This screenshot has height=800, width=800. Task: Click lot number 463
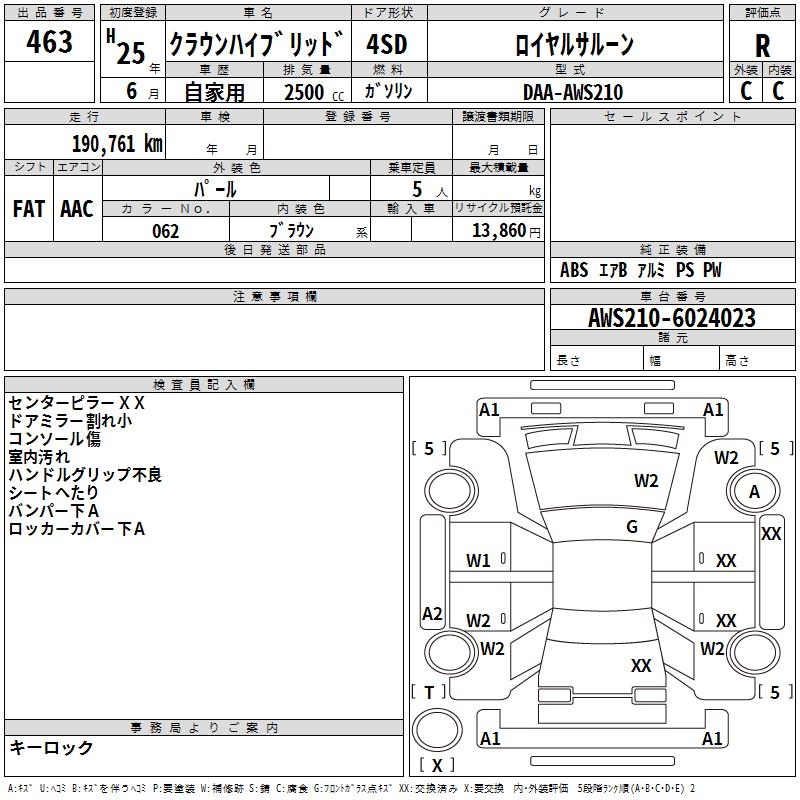50,42
